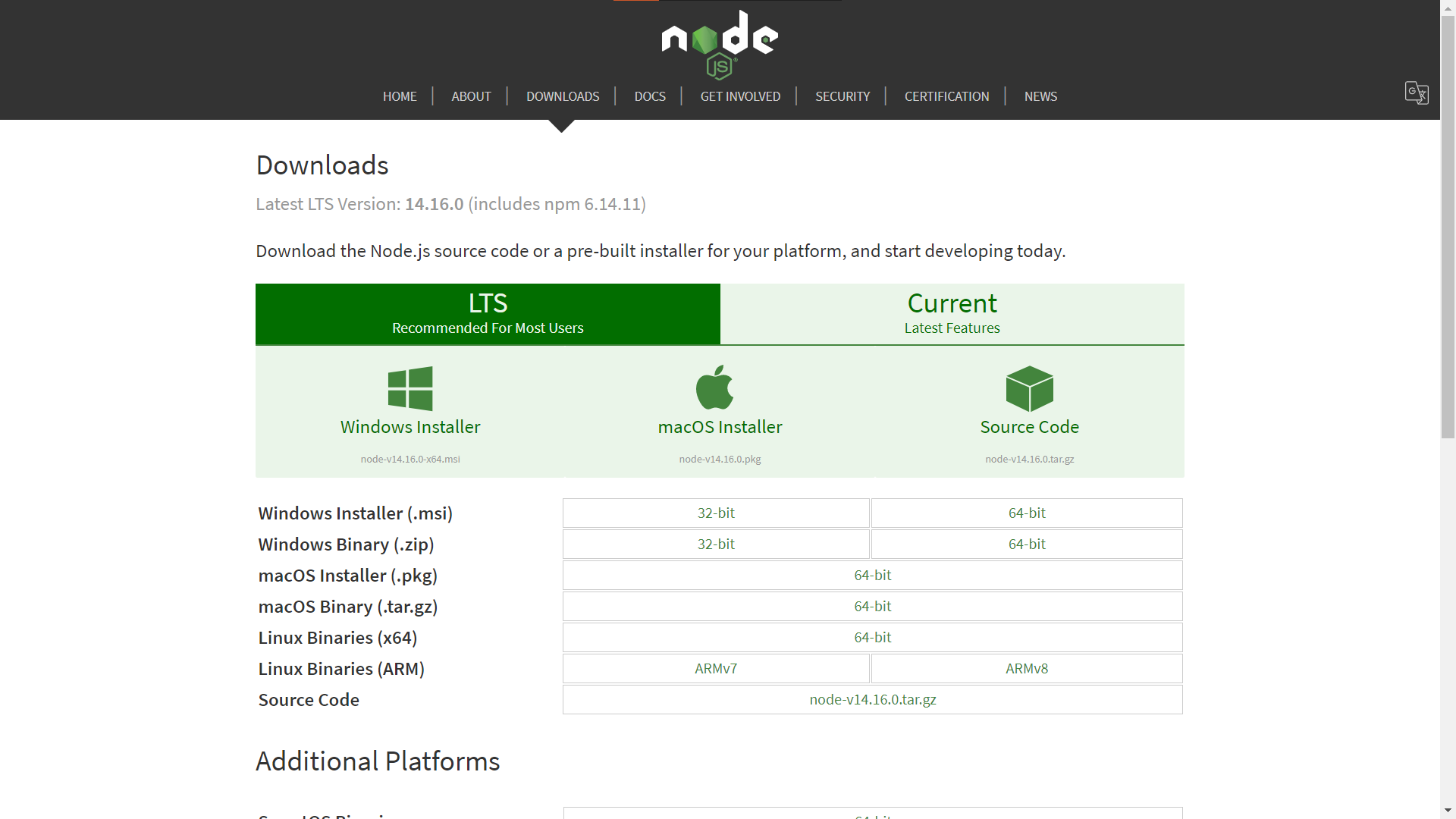Open the HOME menu item
The width and height of the screenshot is (1456, 819).
(400, 96)
